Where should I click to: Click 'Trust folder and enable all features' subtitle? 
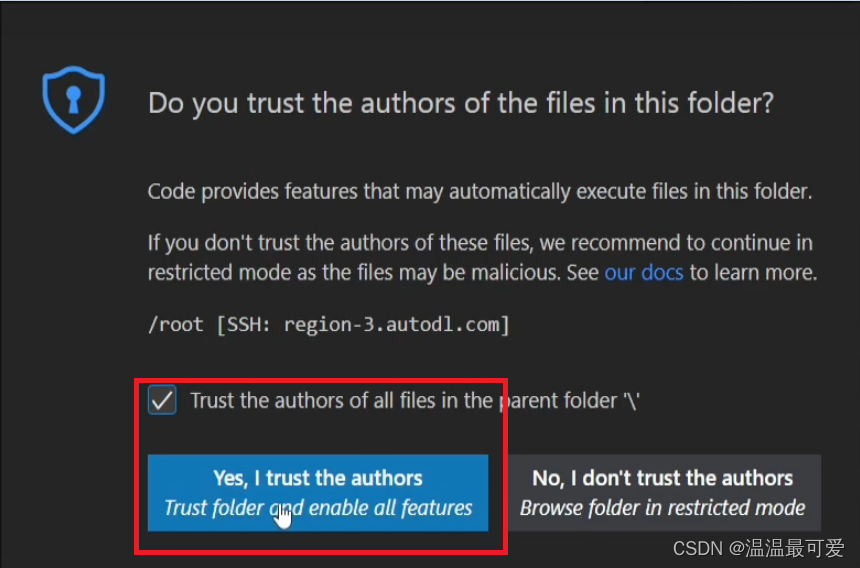(x=318, y=508)
